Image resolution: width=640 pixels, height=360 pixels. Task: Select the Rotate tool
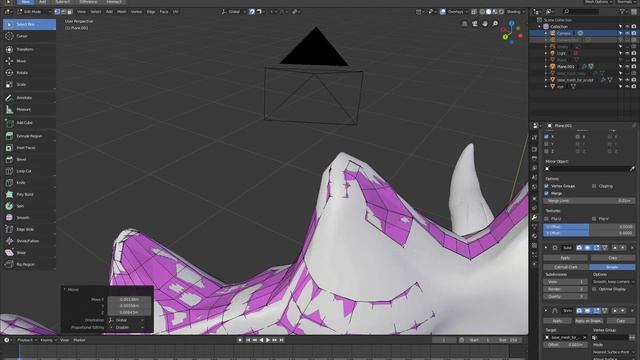(x=29, y=73)
